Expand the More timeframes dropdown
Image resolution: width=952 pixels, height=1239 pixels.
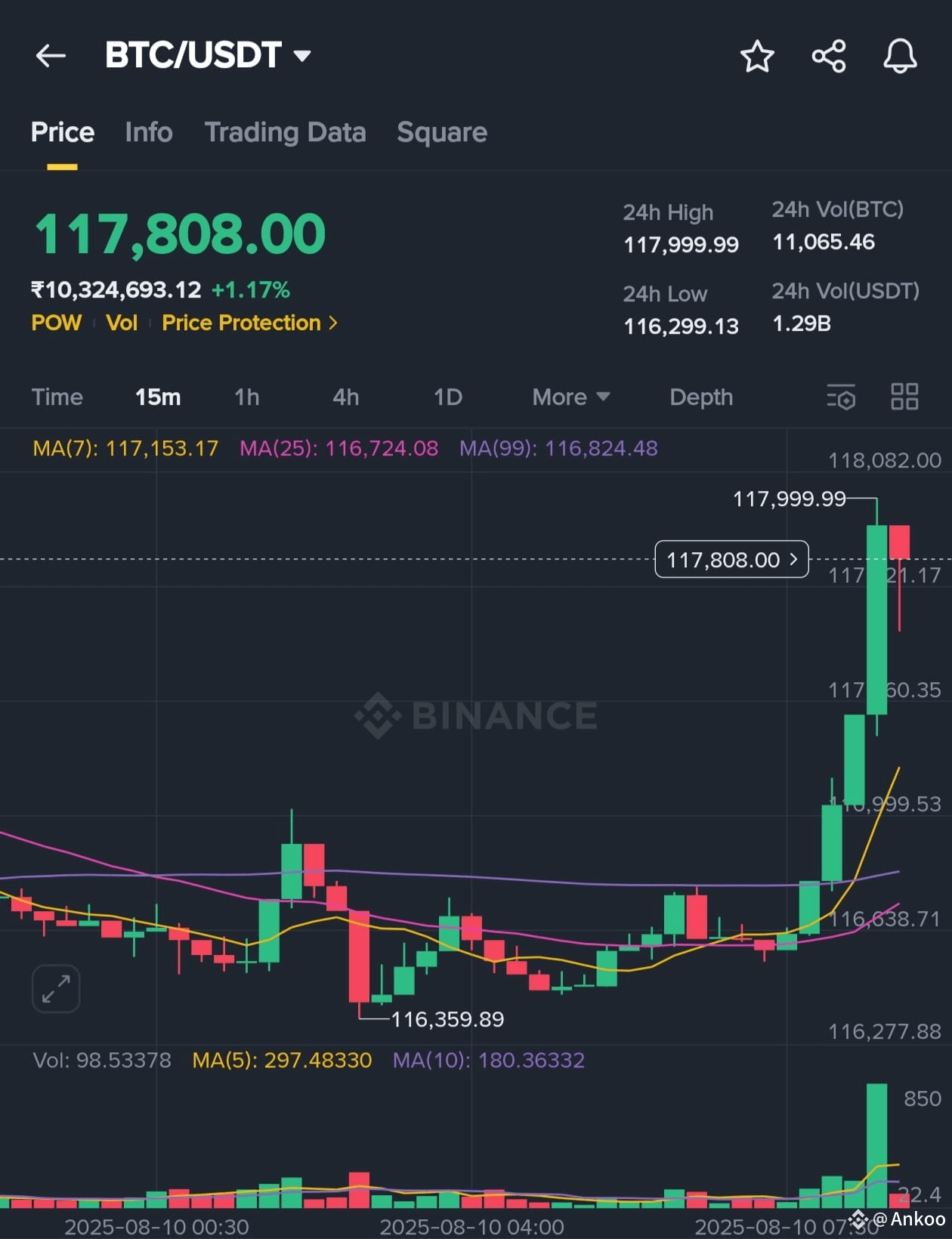(570, 397)
